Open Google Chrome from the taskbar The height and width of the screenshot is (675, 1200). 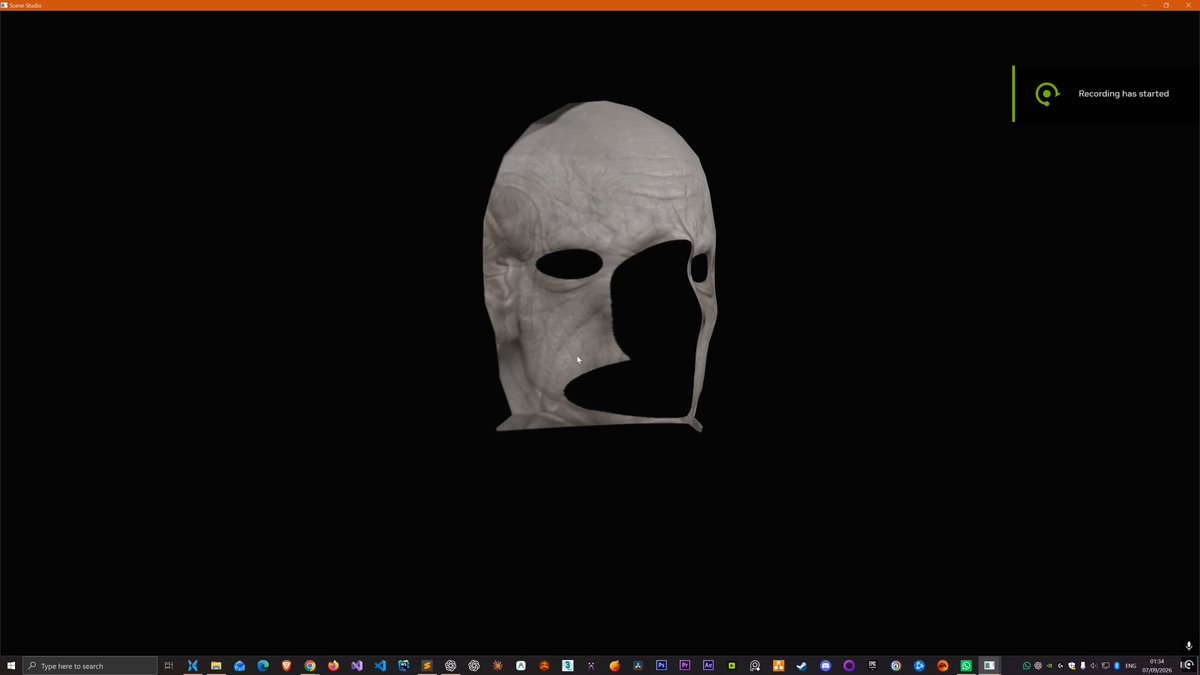(310, 666)
